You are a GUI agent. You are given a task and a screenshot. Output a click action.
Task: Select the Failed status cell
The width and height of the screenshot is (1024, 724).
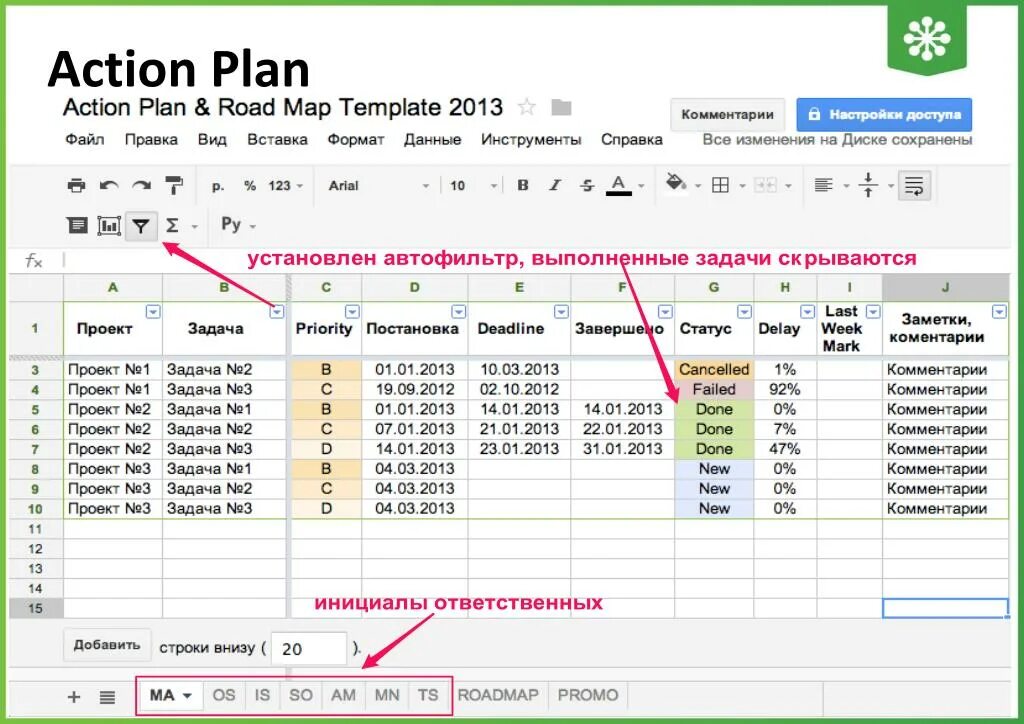tap(714, 389)
